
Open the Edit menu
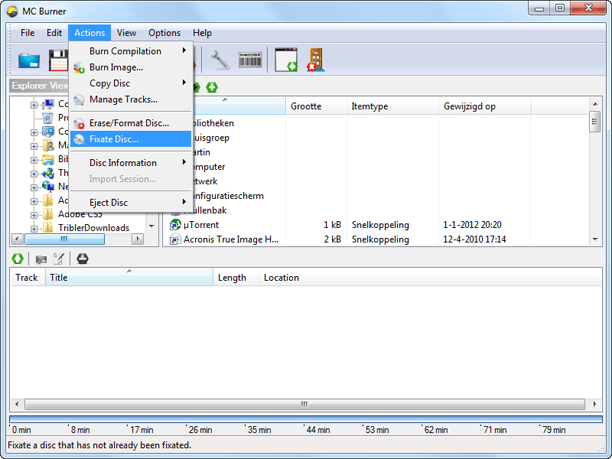[54, 33]
